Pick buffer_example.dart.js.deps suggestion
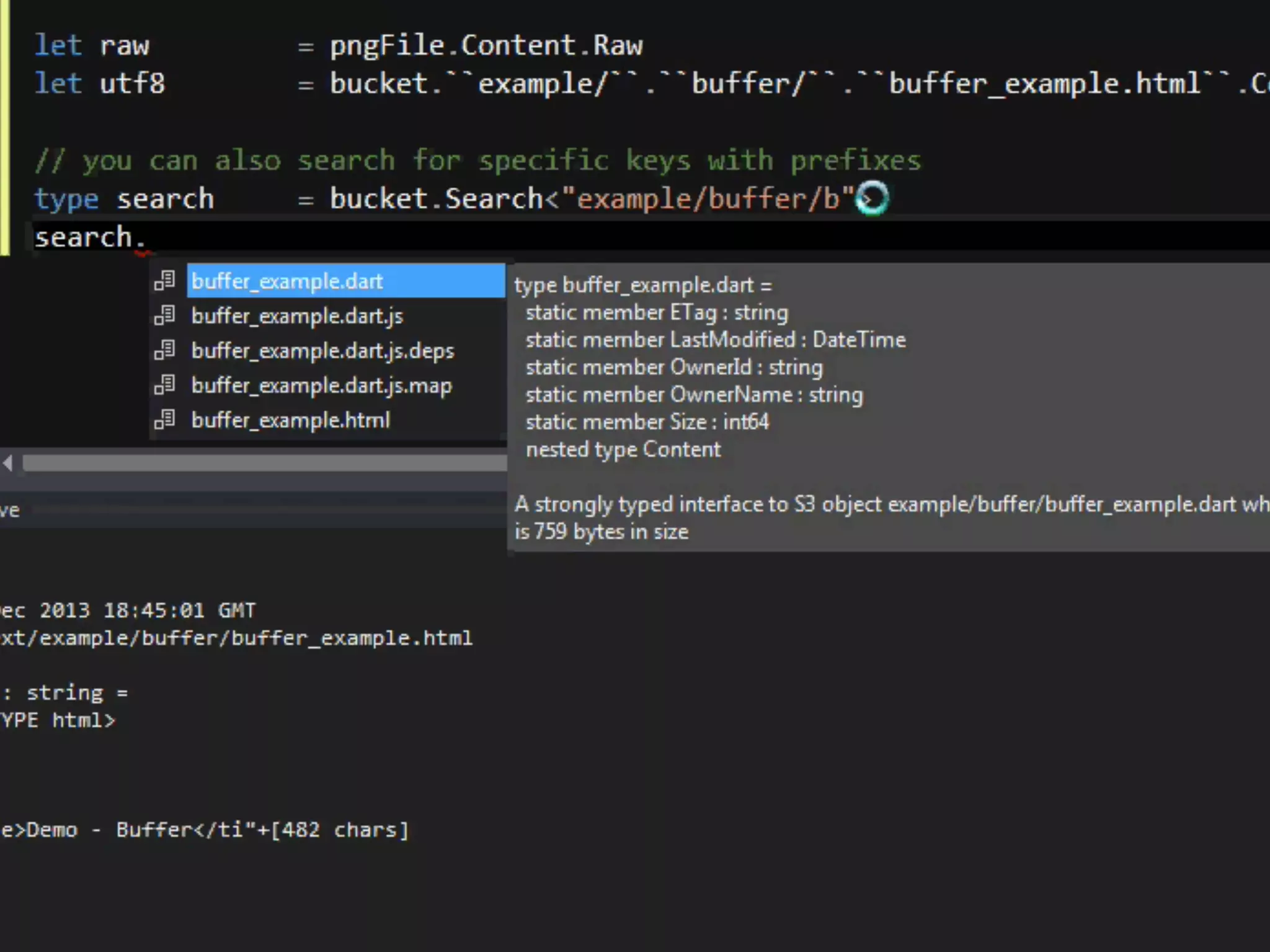Image resolution: width=1270 pixels, height=952 pixels. (x=322, y=351)
